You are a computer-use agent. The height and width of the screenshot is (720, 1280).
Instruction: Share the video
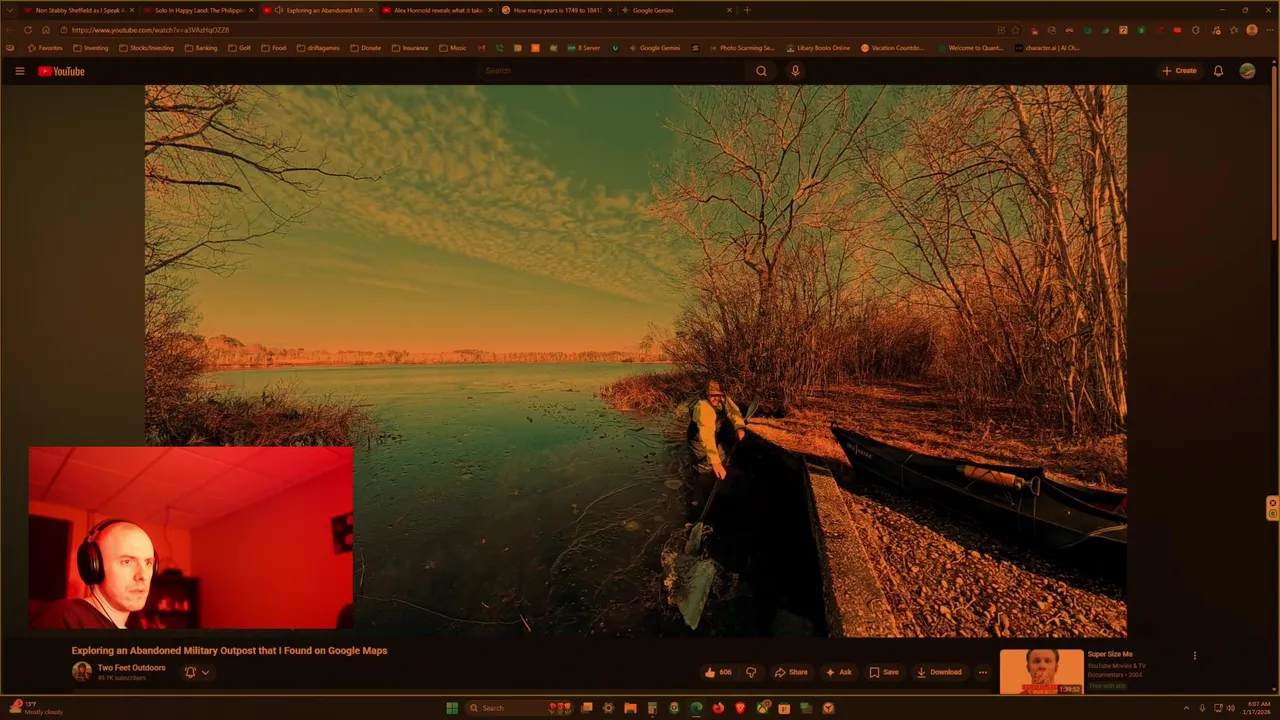click(791, 672)
